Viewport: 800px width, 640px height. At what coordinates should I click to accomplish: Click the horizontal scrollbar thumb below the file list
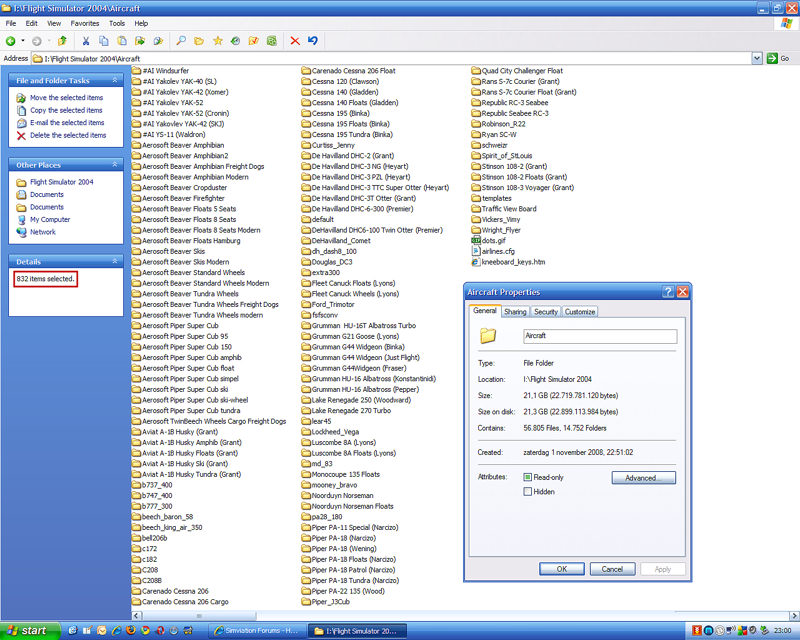coord(198,616)
